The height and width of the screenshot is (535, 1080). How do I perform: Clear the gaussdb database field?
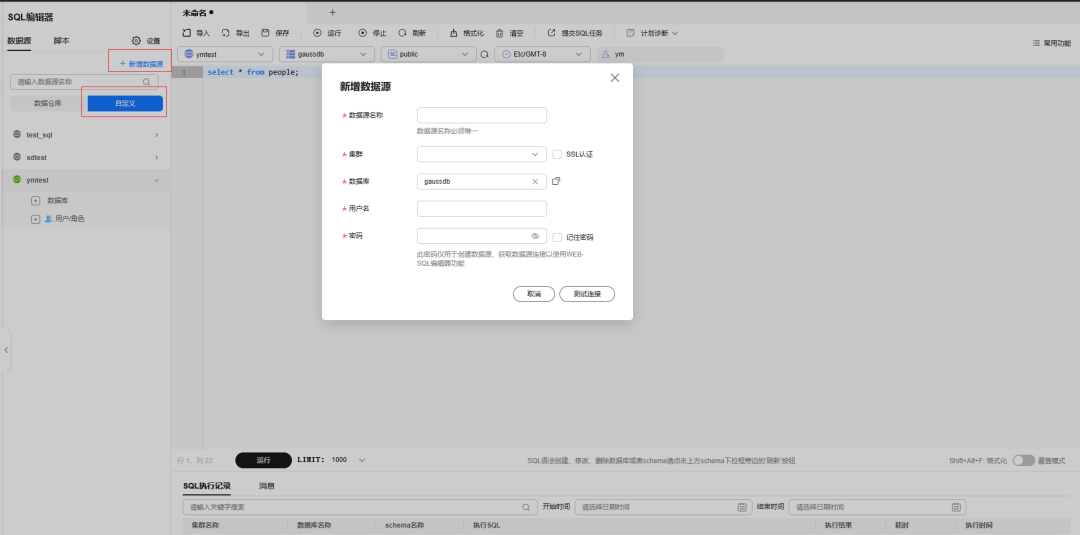tap(535, 182)
